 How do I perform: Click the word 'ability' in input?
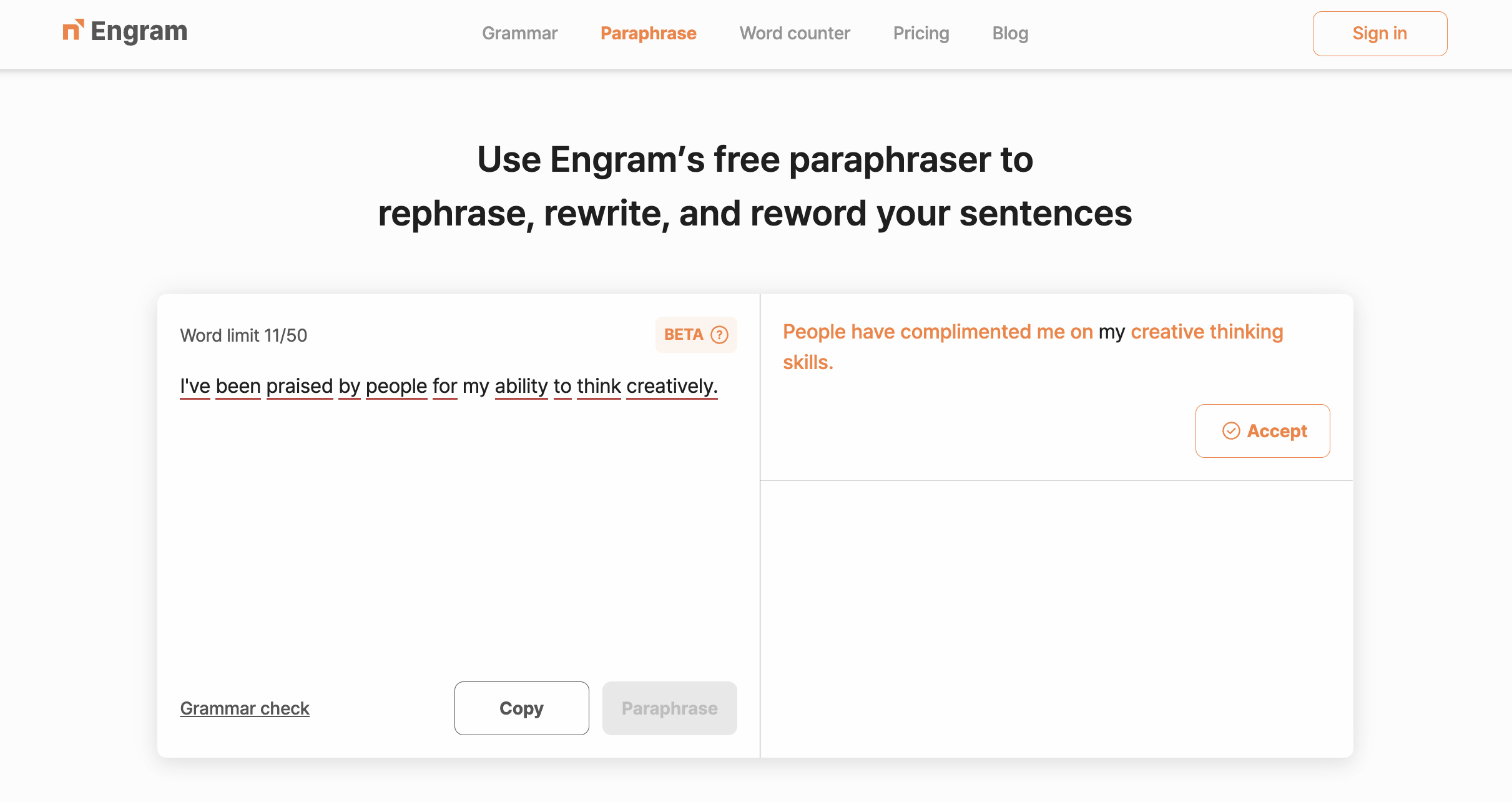coord(521,386)
